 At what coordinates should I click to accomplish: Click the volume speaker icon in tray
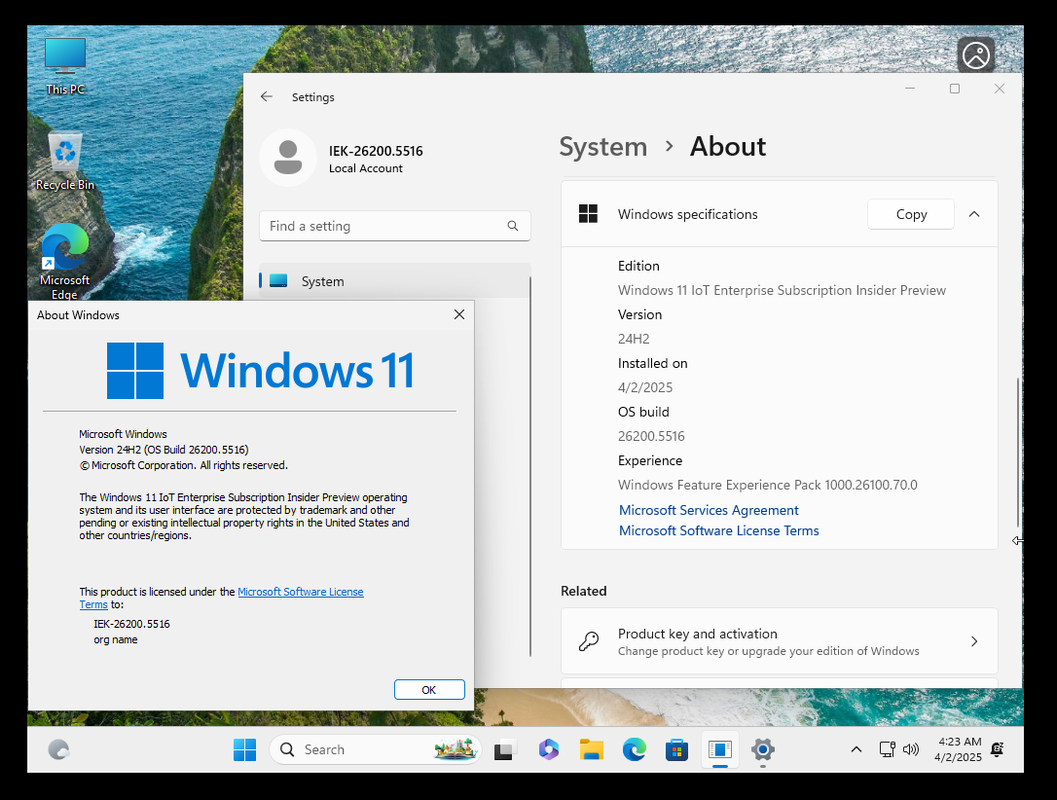pyautogui.click(x=911, y=749)
